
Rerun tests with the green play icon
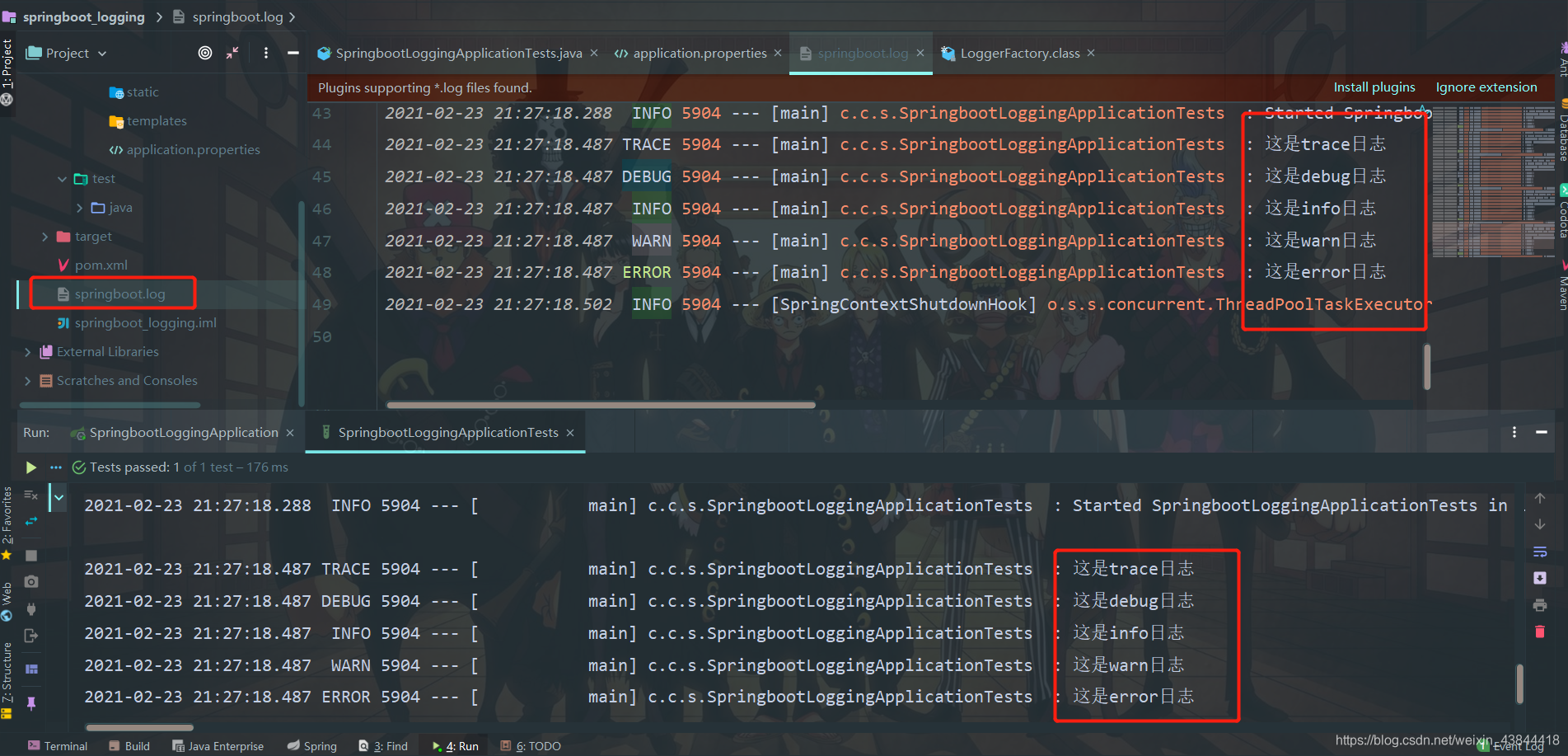pos(30,467)
